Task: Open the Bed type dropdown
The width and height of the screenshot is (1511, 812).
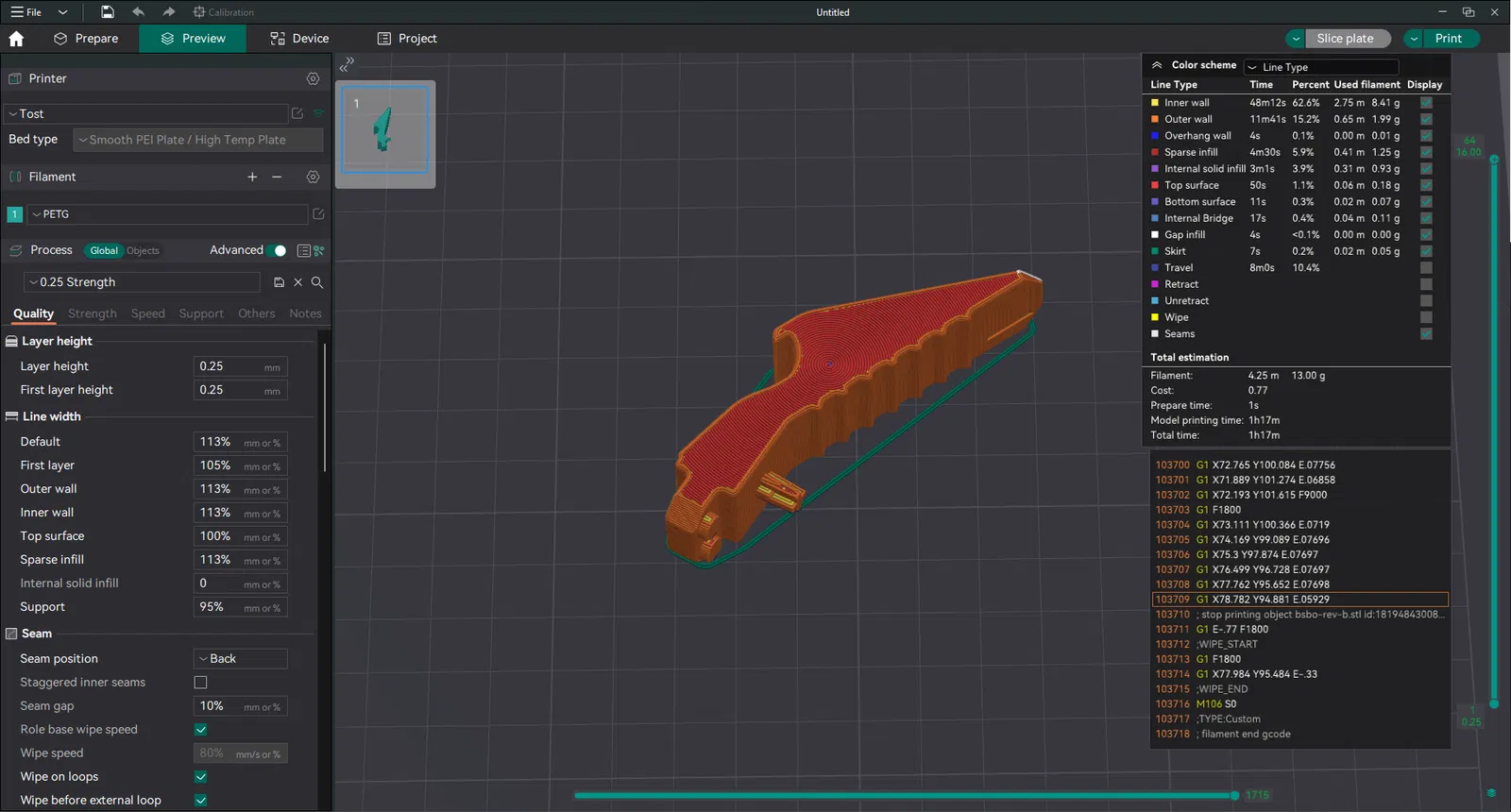Action: pos(198,140)
